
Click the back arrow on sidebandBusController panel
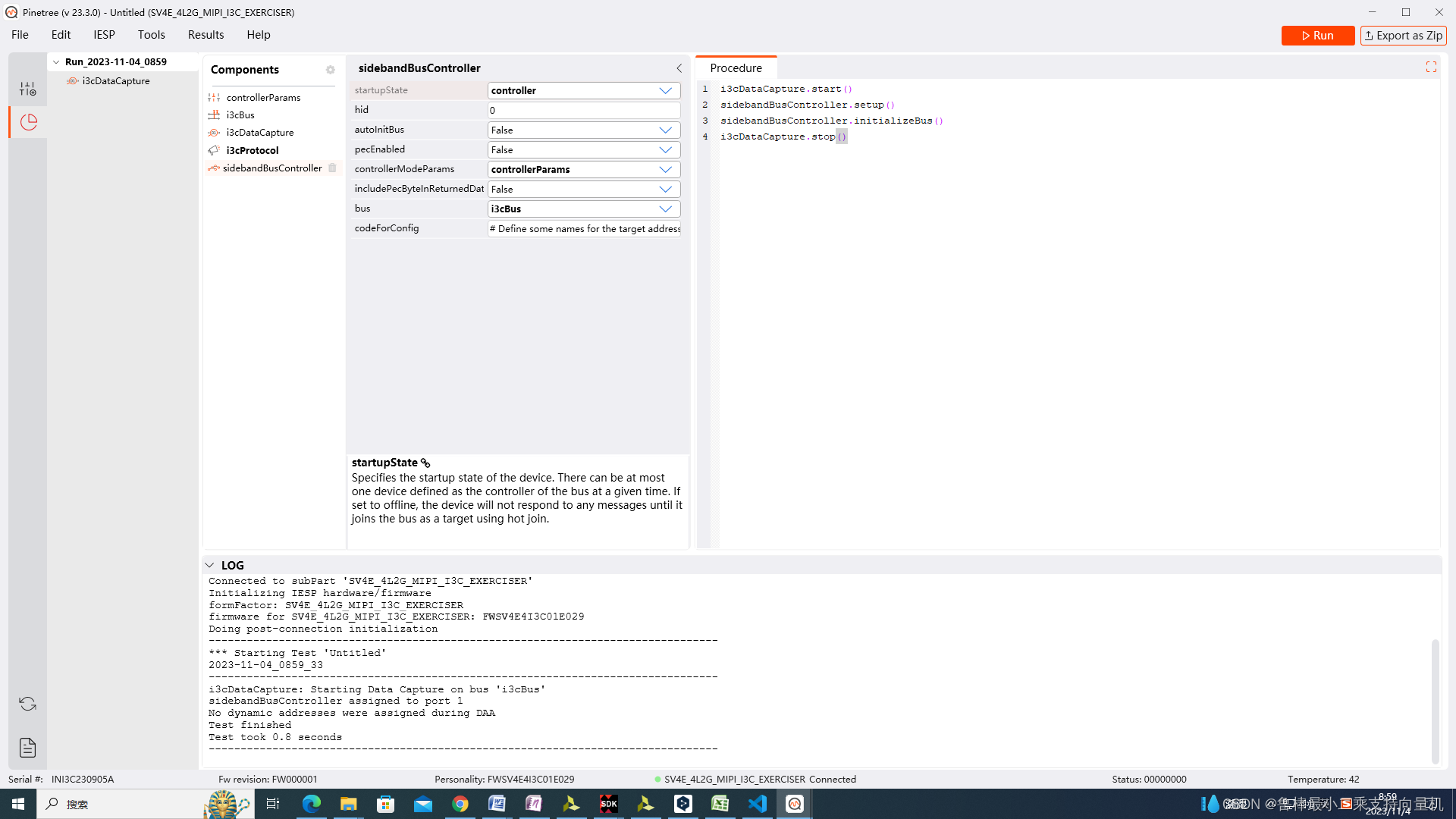click(x=680, y=67)
